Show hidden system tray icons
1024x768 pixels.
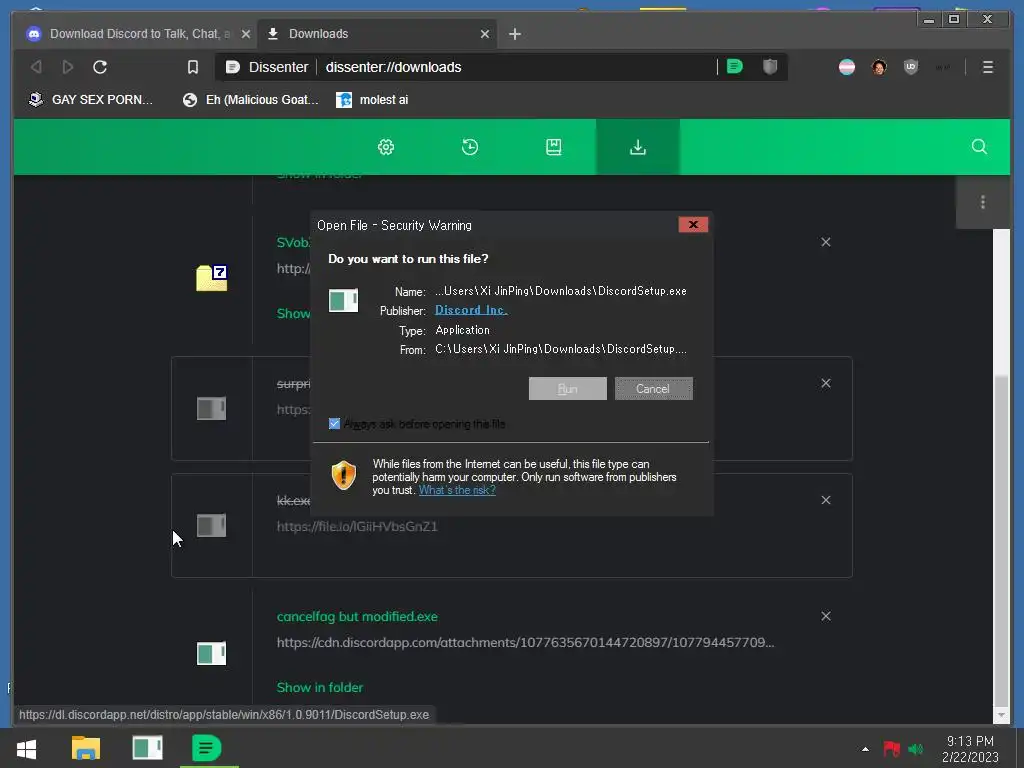(x=865, y=749)
